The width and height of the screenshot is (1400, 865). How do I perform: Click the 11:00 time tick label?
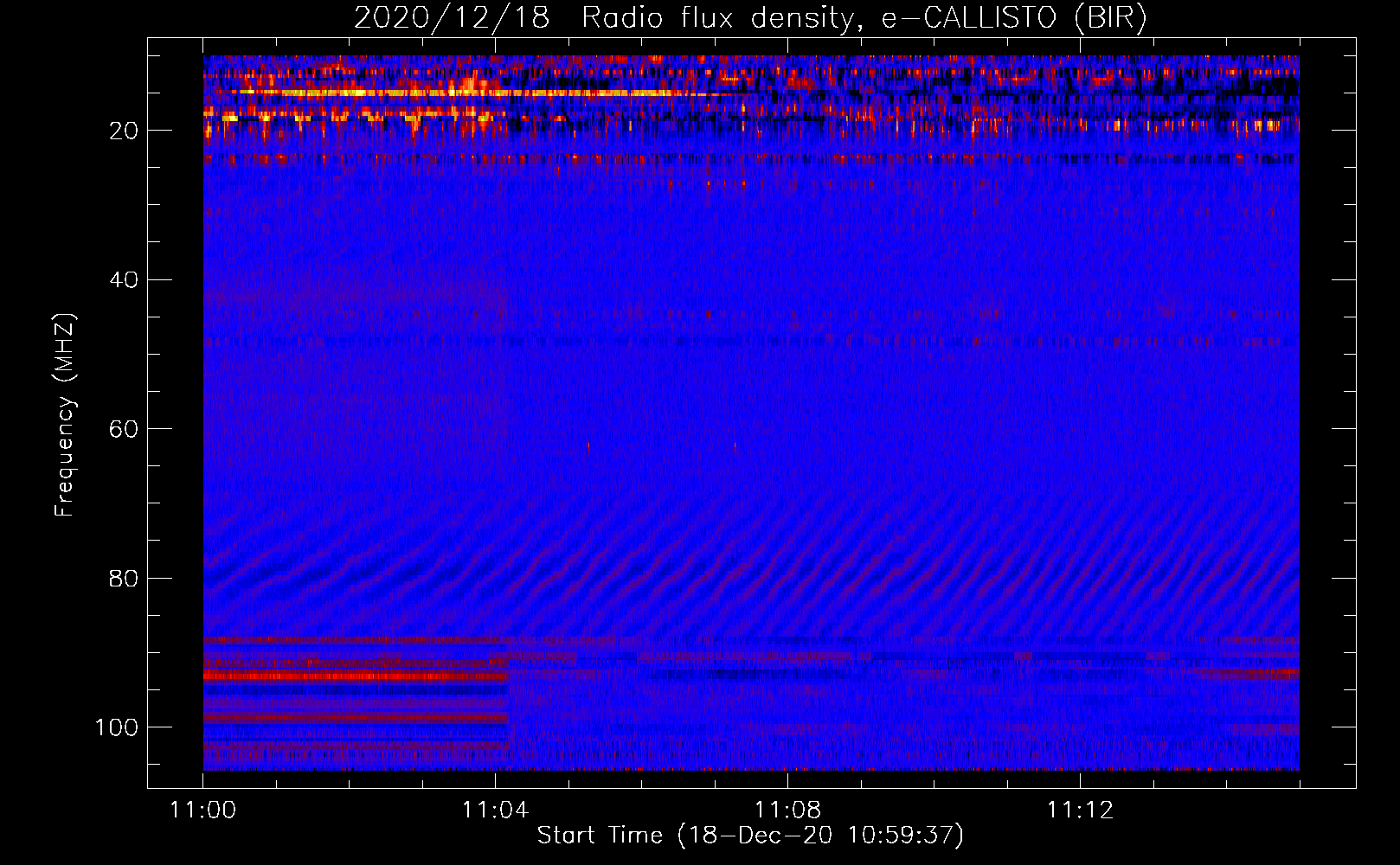tap(203, 811)
